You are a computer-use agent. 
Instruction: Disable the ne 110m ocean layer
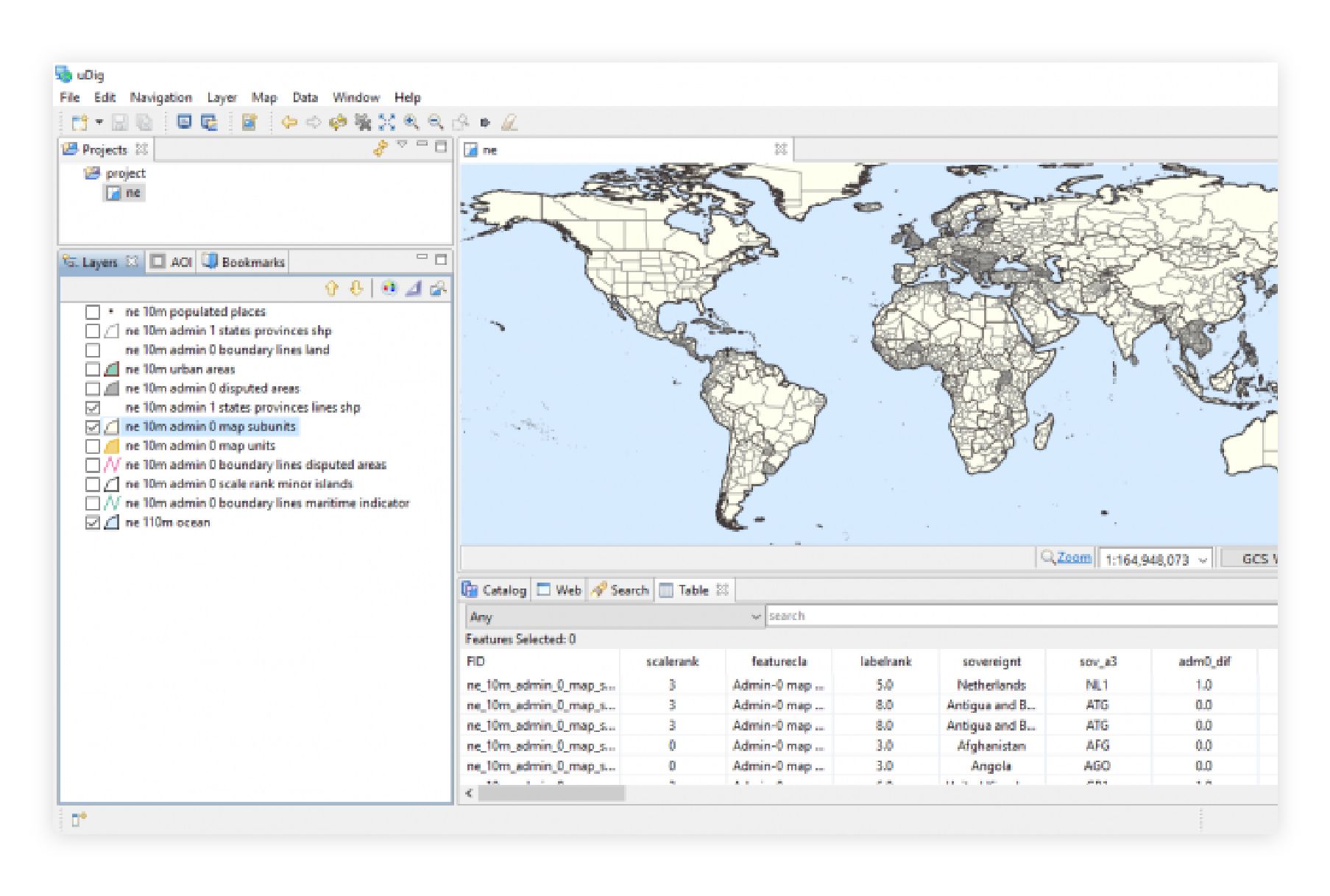click(x=93, y=522)
